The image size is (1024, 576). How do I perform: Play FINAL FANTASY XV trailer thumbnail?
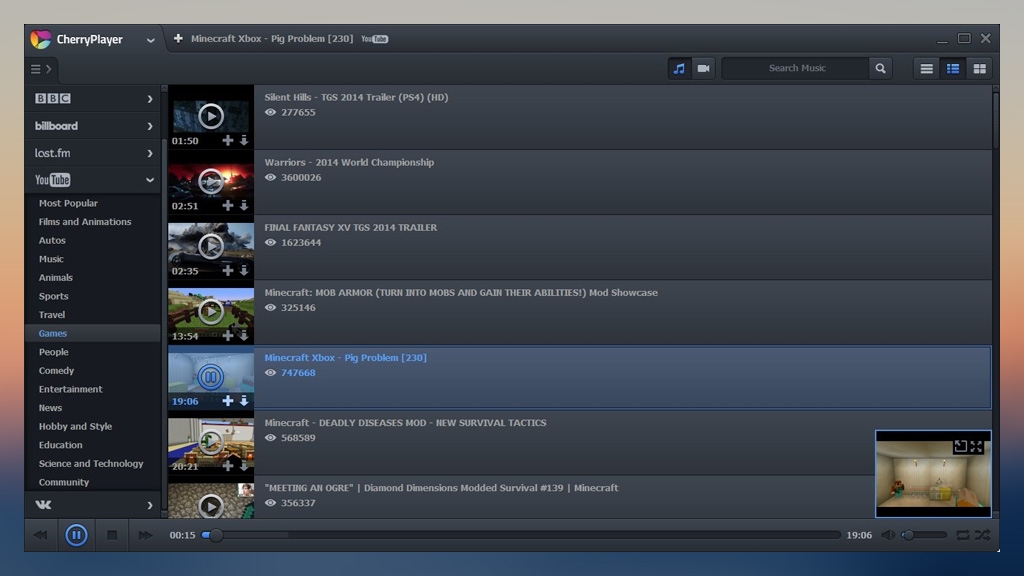point(210,246)
